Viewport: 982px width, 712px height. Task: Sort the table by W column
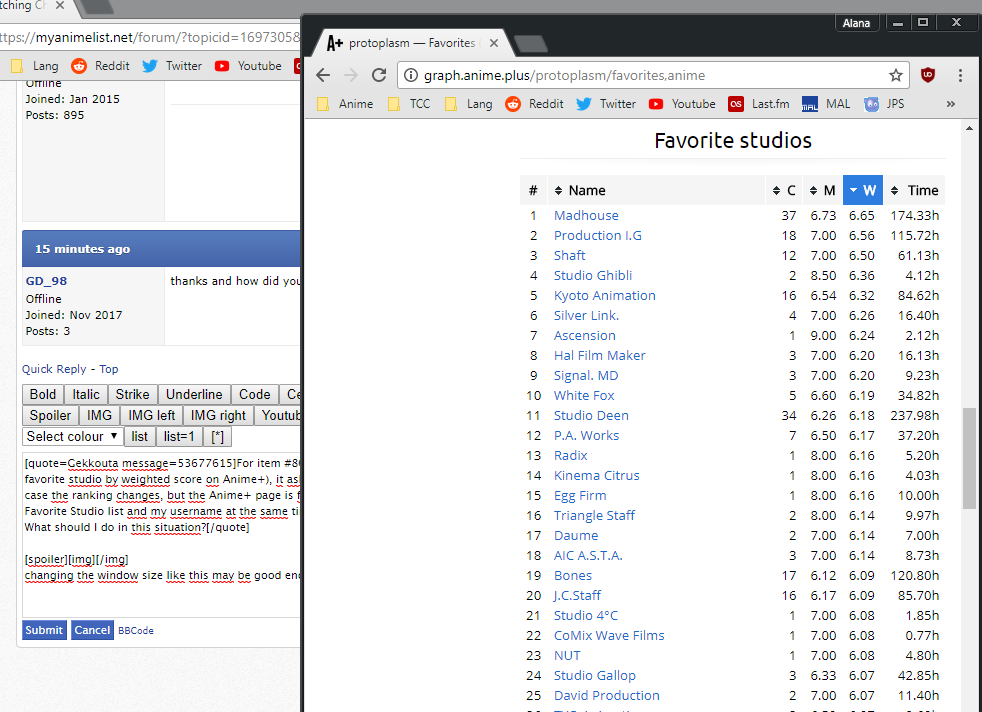point(862,190)
